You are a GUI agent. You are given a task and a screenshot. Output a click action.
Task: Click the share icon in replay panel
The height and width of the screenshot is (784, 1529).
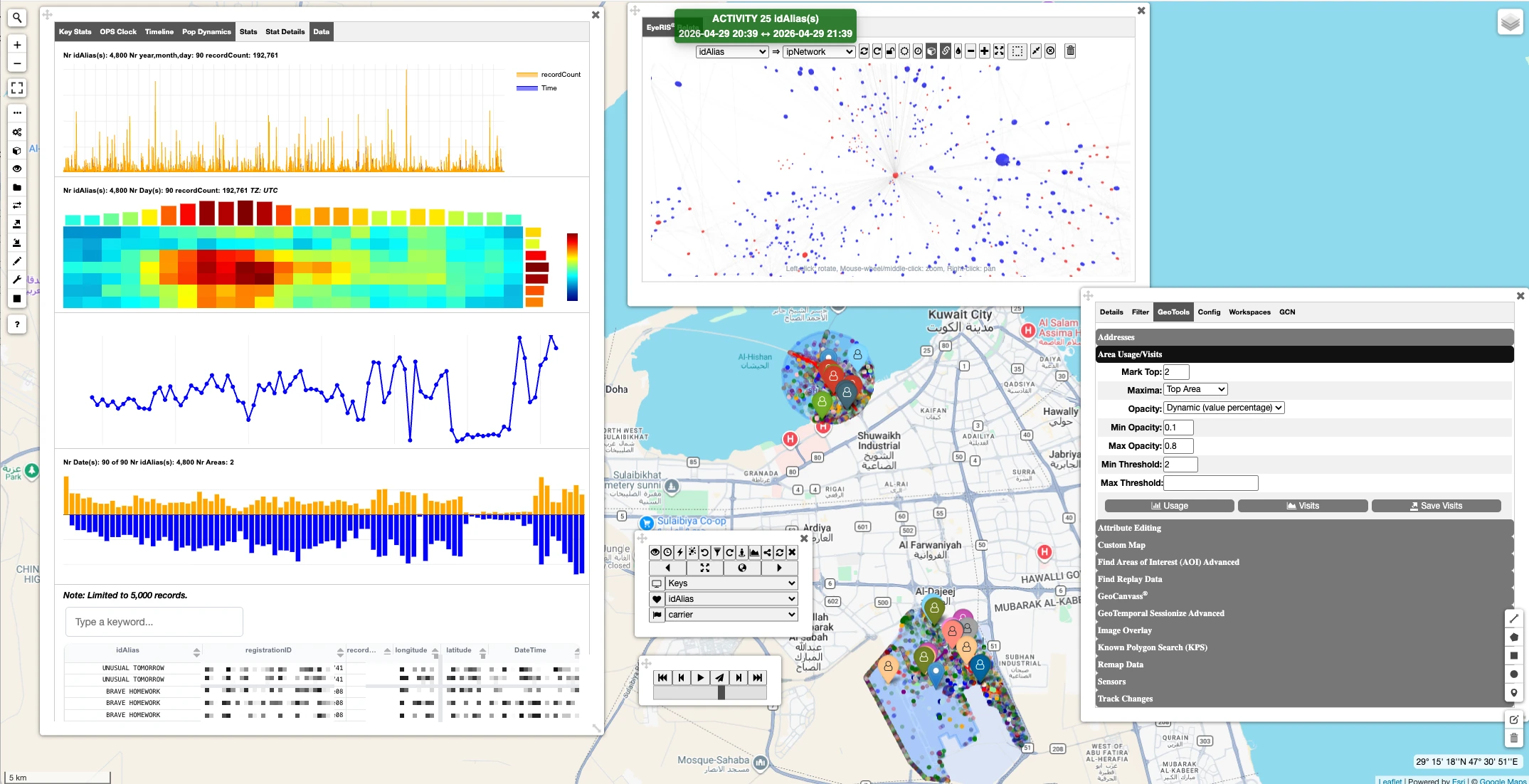click(x=767, y=552)
